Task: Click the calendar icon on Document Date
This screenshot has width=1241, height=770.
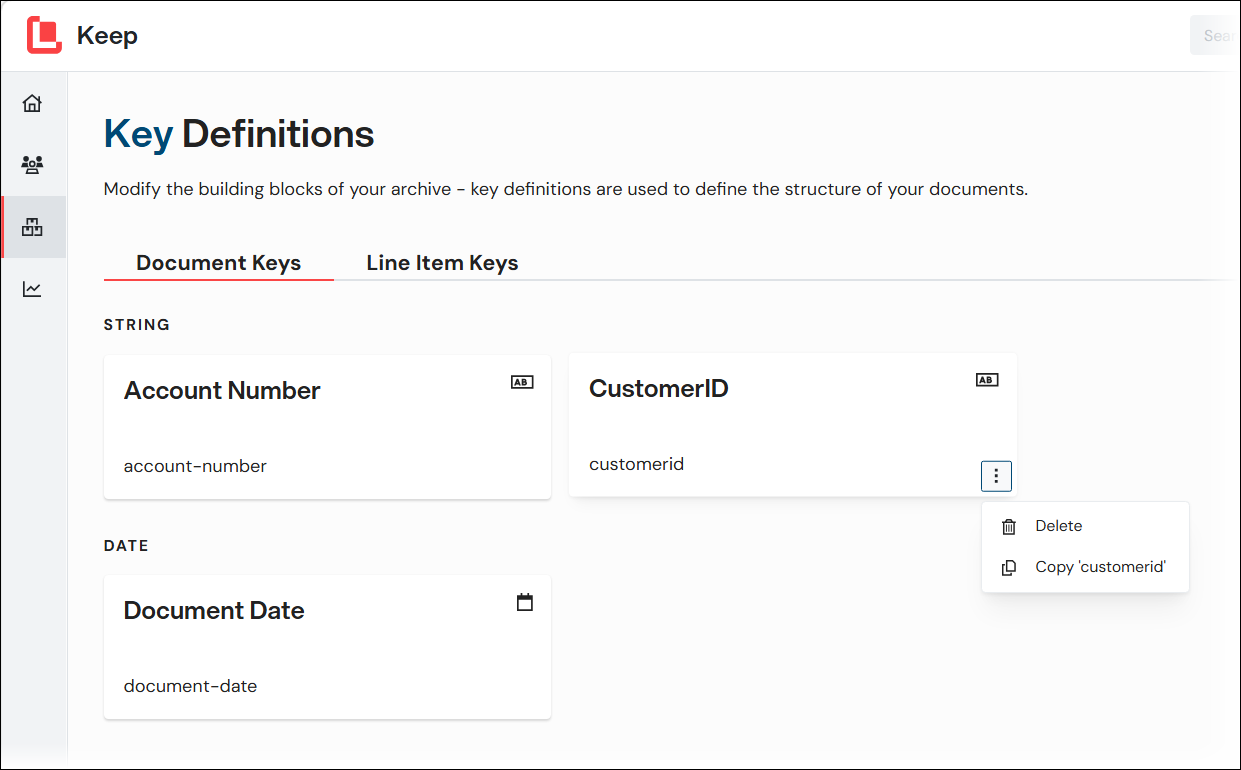Action: (525, 602)
